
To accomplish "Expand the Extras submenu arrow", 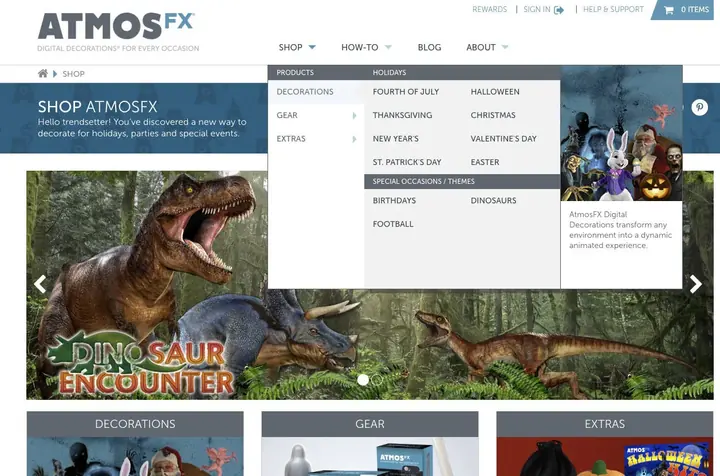I will pos(354,139).
